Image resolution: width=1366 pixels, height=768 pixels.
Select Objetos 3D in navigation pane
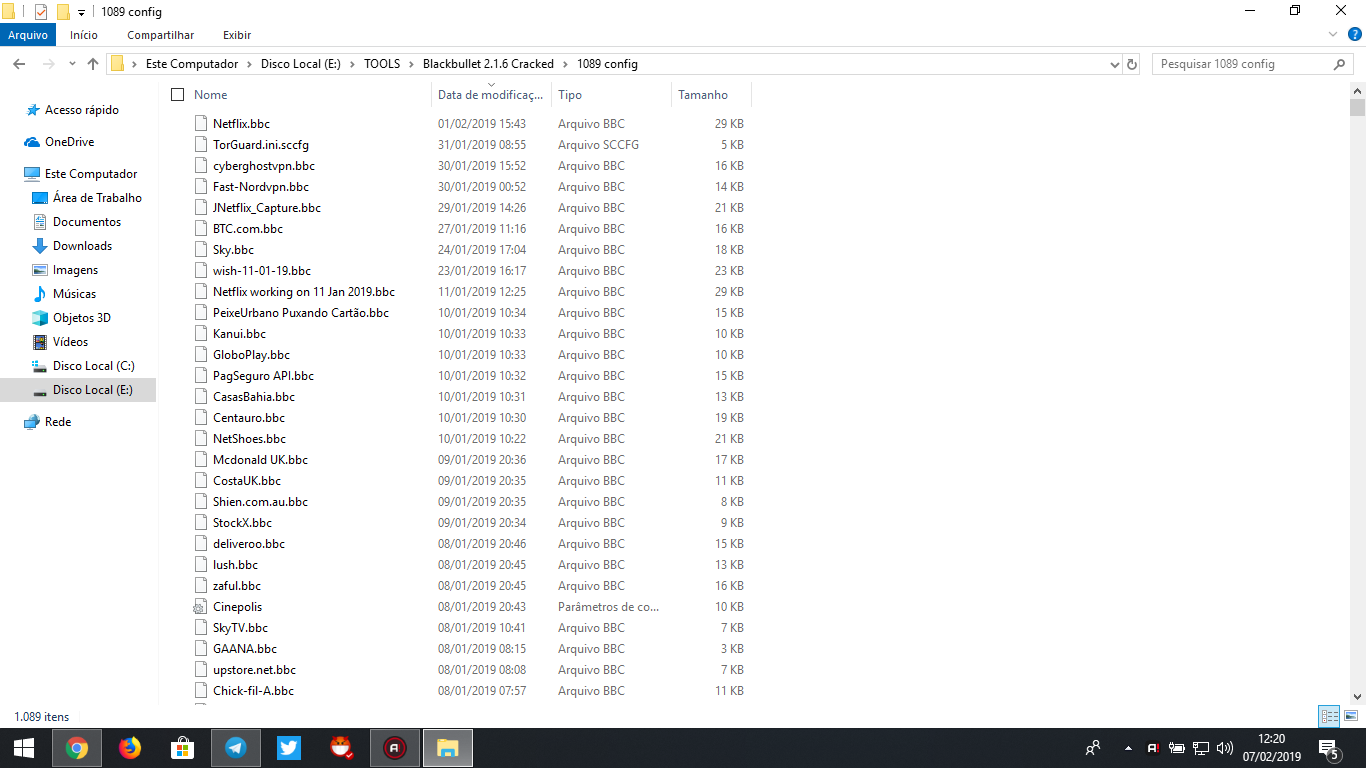[81, 318]
